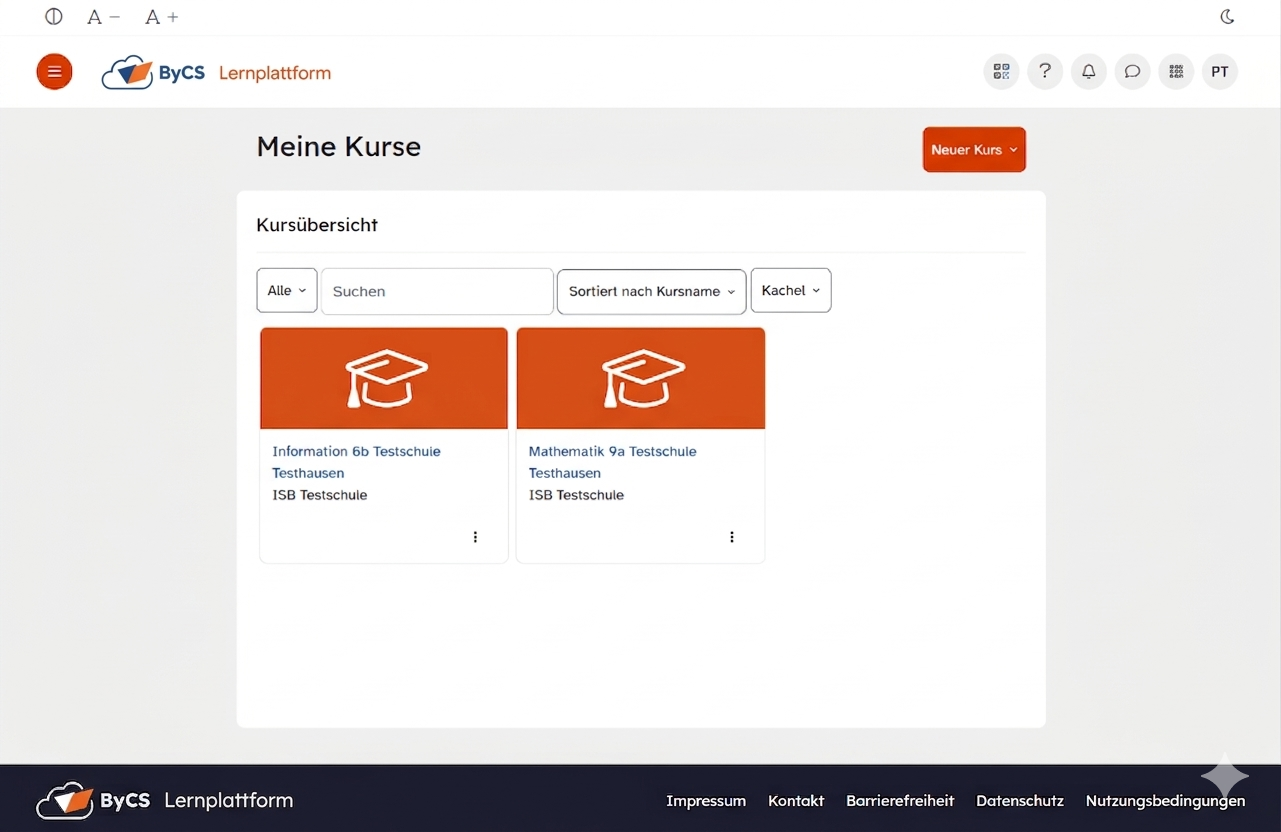Open the Sortiert nach Kursname dropdown
This screenshot has width=1281, height=832.
(x=651, y=291)
